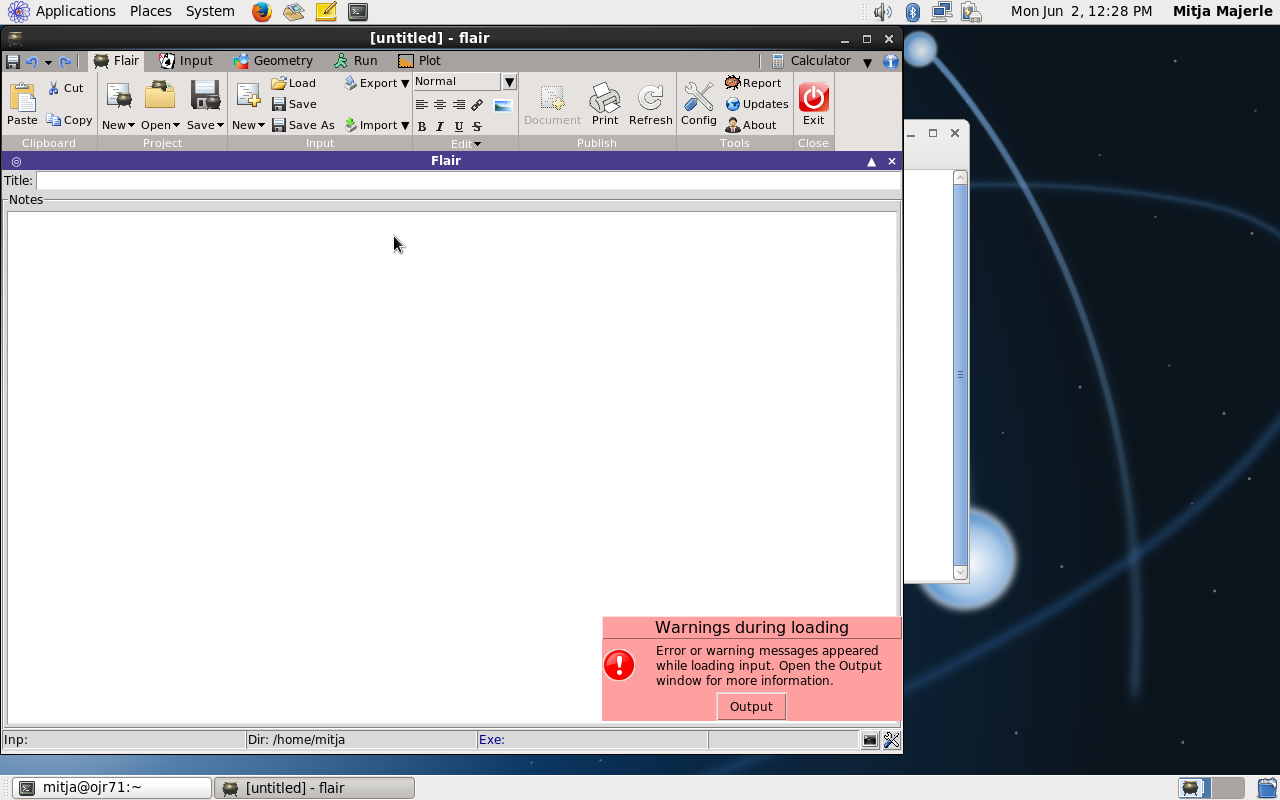Switch to the mitja@ojr71 terminal taskbar button
The height and width of the screenshot is (800, 1280).
112,788
